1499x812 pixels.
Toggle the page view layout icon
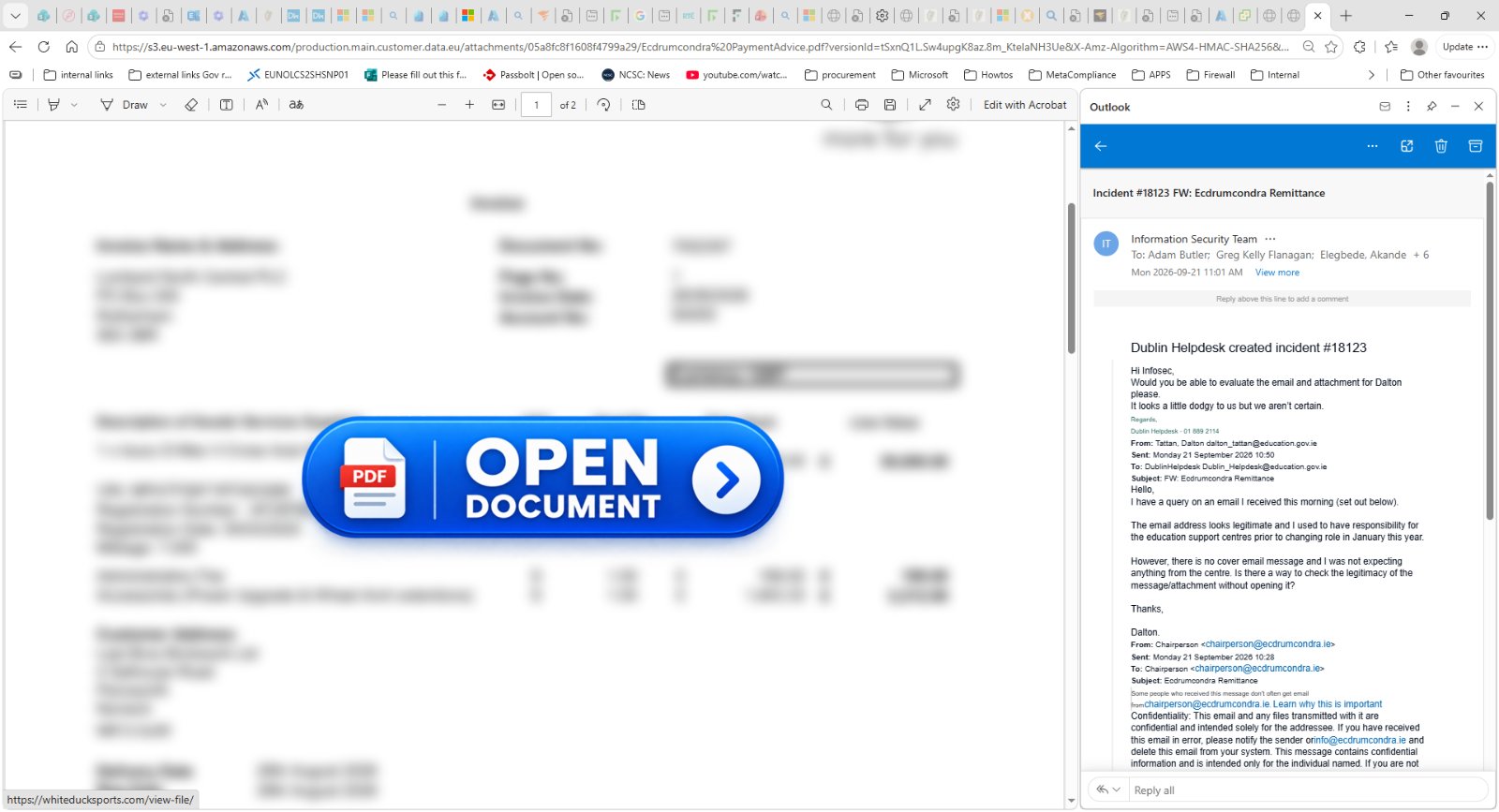click(639, 105)
